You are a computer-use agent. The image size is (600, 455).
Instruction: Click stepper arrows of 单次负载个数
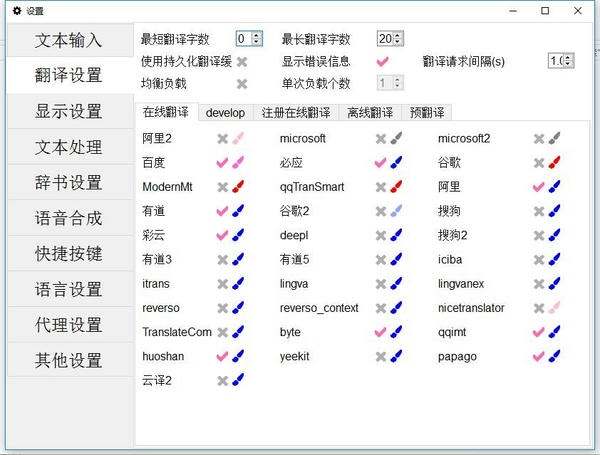click(x=397, y=83)
